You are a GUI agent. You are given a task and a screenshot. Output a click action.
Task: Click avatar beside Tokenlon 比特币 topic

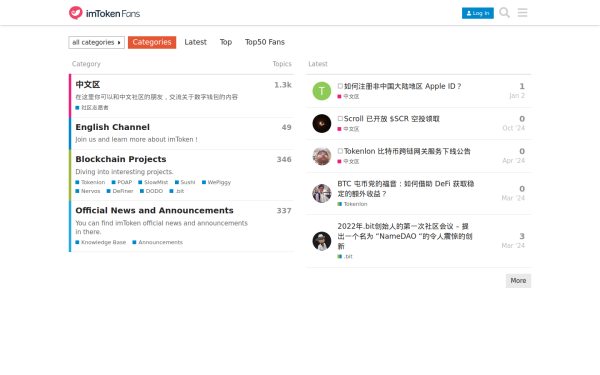coord(321,156)
